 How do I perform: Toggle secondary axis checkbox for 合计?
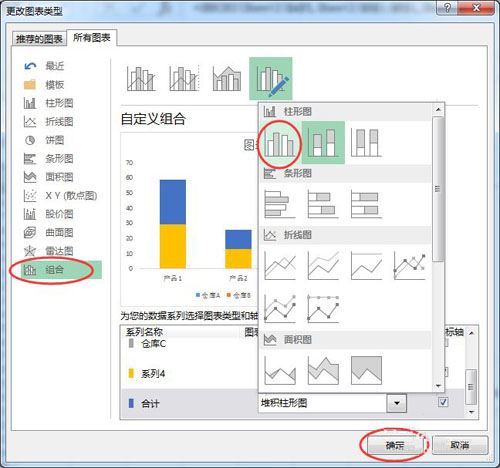[443, 402]
